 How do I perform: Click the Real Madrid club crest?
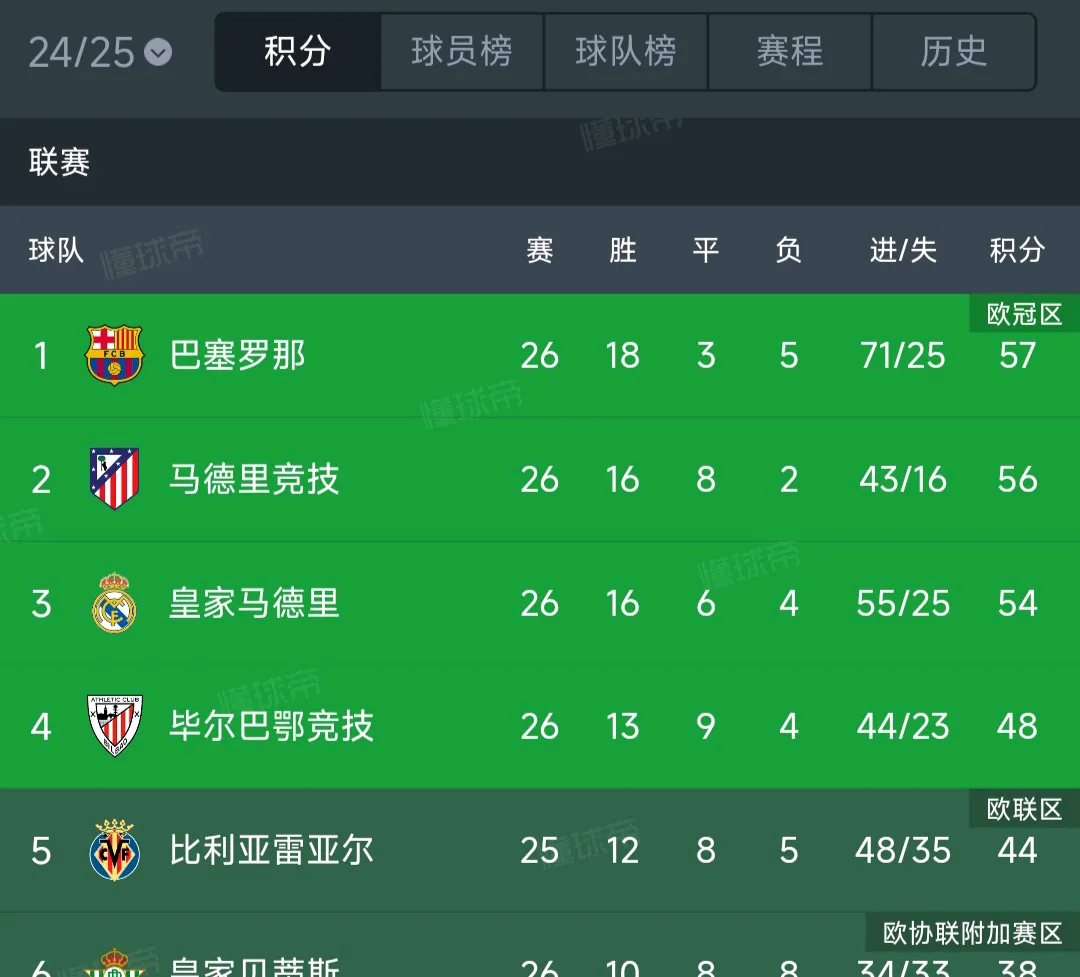114,603
